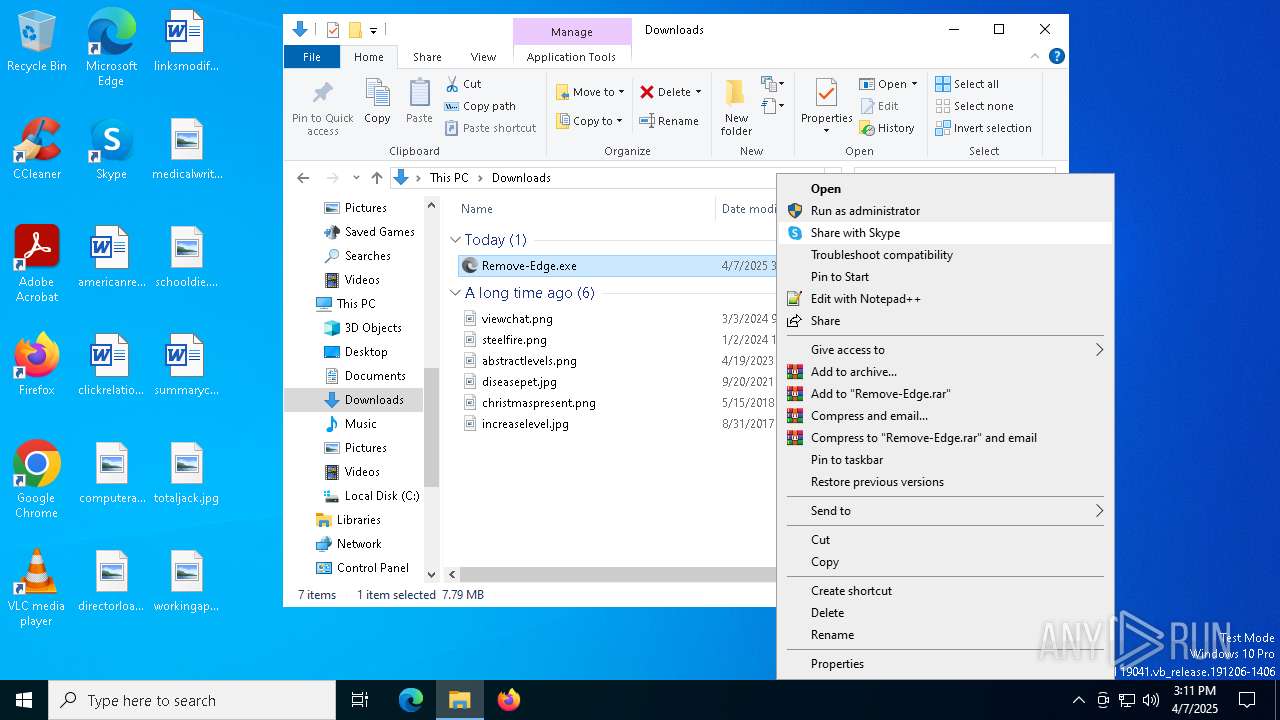This screenshot has height=720, width=1280.
Task: Click the navigation pane scroll down arrow
Action: point(432,575)
